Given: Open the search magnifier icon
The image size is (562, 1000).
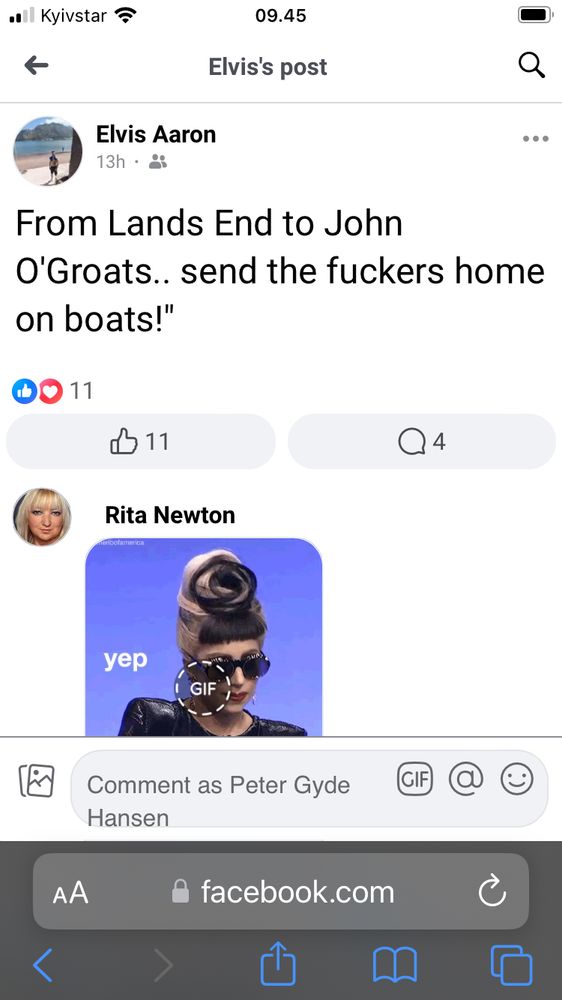Looking at the screenshot, I should tap(531, 65).
